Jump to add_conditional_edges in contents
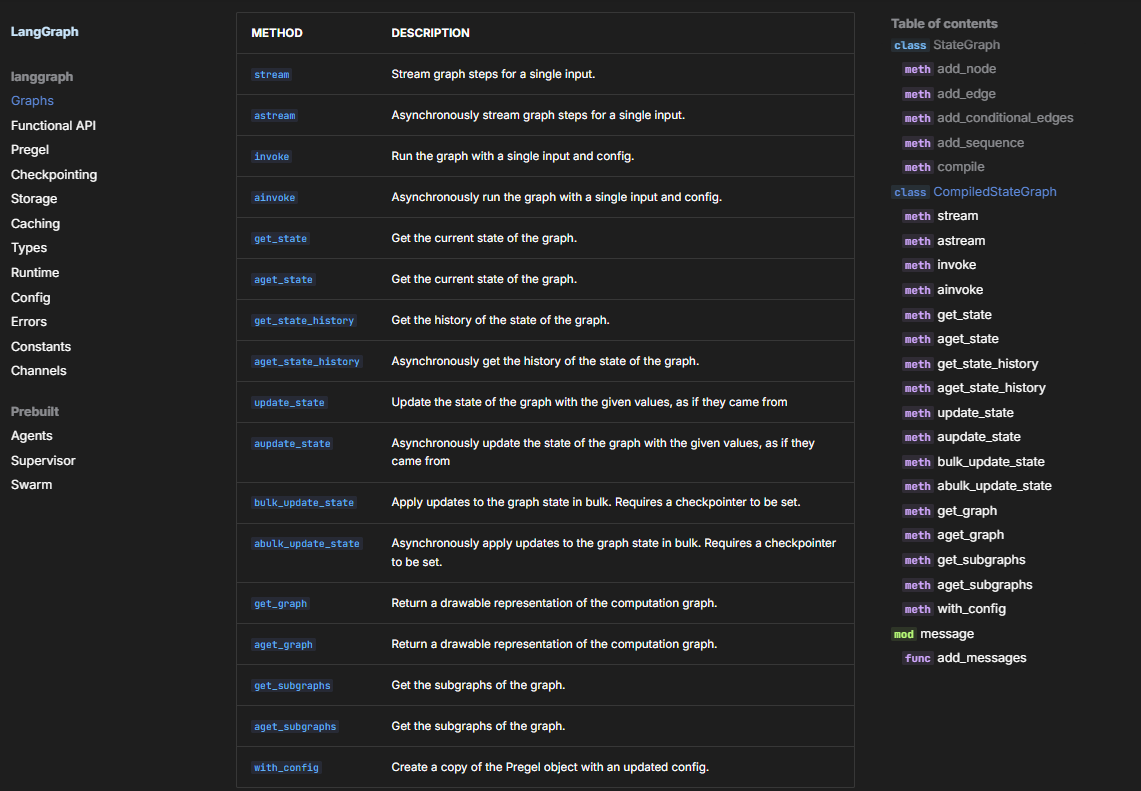Image resolution: width=1141 pixels, height=791 pixels. pyautogui.click(x=1005, y=118)
